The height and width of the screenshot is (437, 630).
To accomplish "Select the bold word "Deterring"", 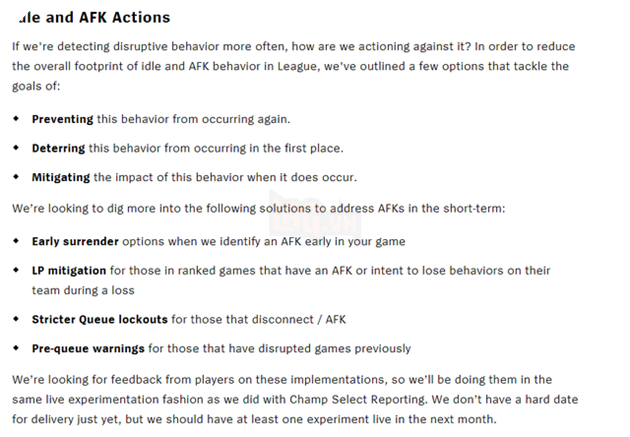I will coord(59,148).
